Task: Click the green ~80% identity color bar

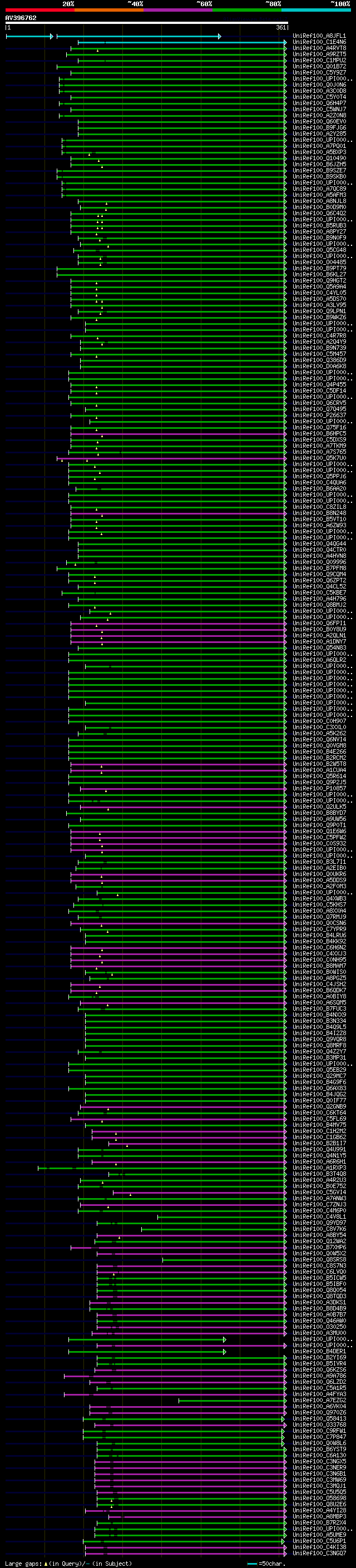Action: [247, 11]
